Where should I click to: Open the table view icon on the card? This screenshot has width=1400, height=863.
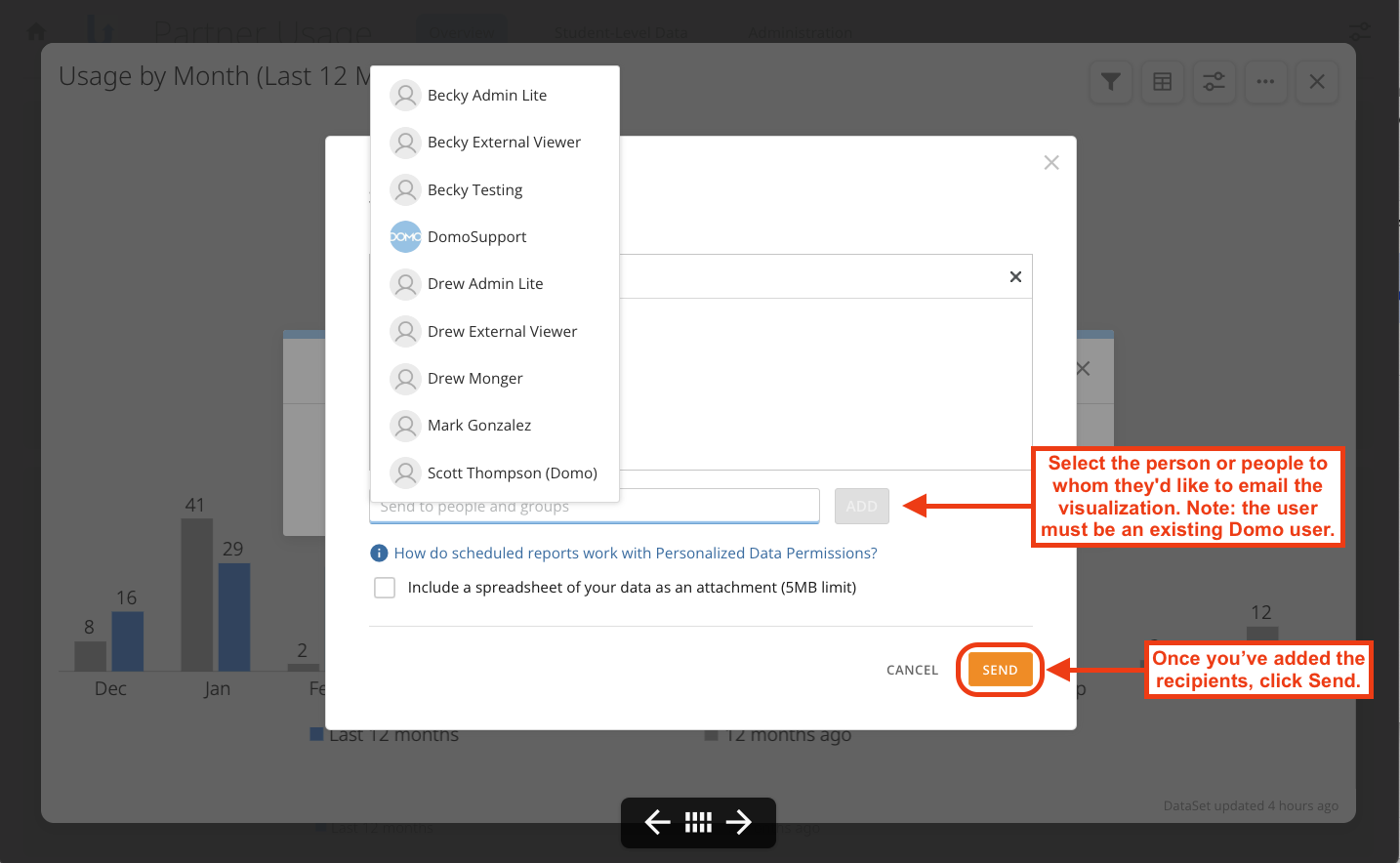click(1162, 82)
